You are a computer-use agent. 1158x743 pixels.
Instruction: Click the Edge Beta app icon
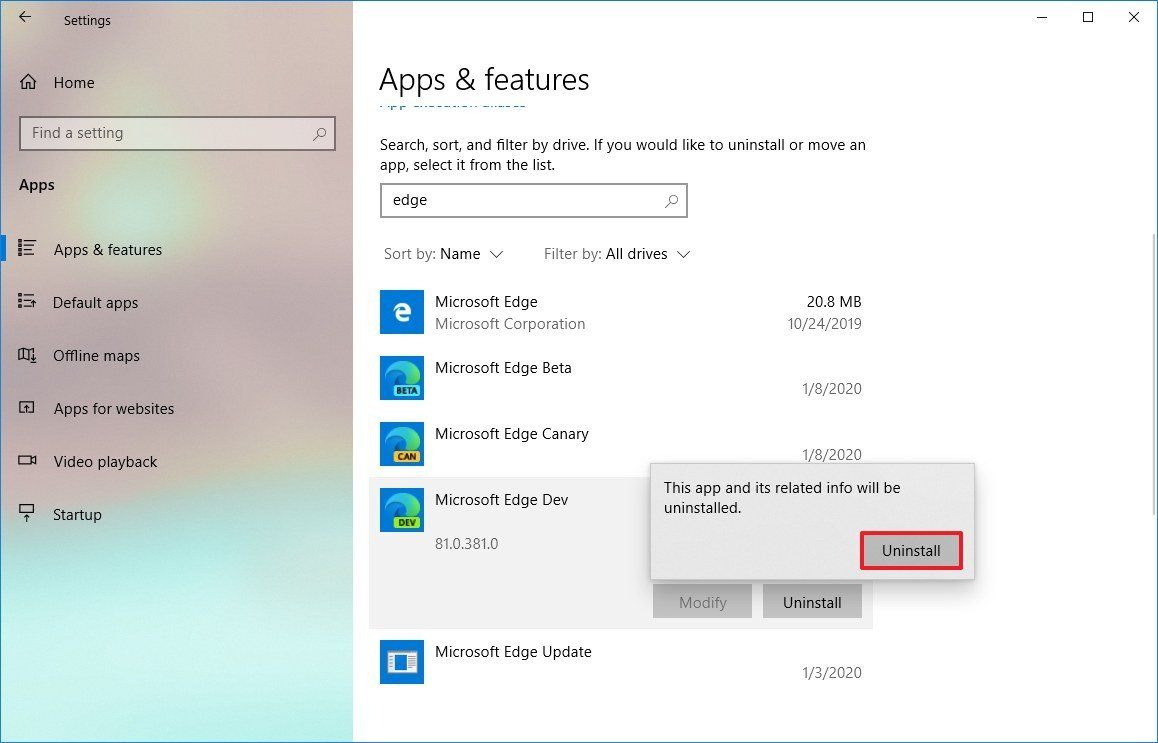[x=402, y=377]
